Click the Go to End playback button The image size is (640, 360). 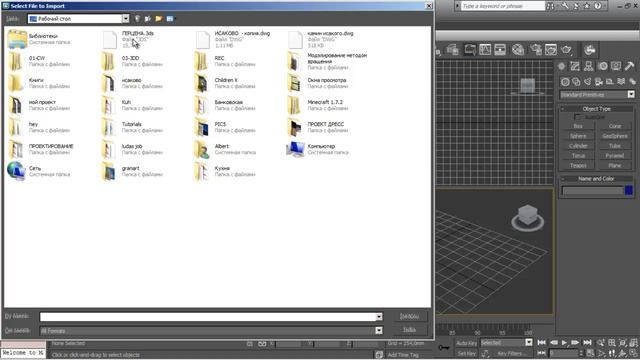[587, 343]
